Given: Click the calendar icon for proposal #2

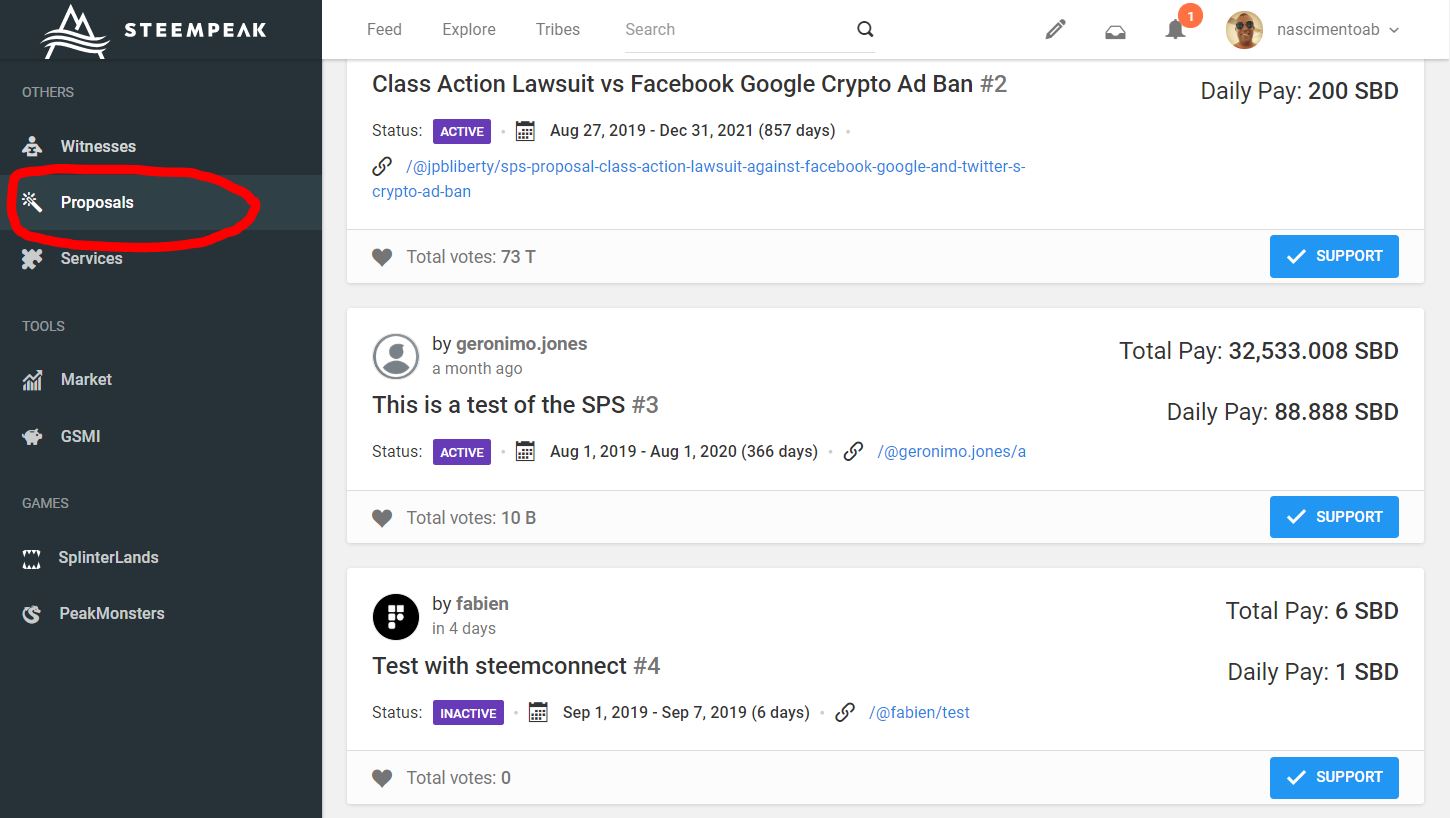Looking at the screenshot, I should 525,131.
